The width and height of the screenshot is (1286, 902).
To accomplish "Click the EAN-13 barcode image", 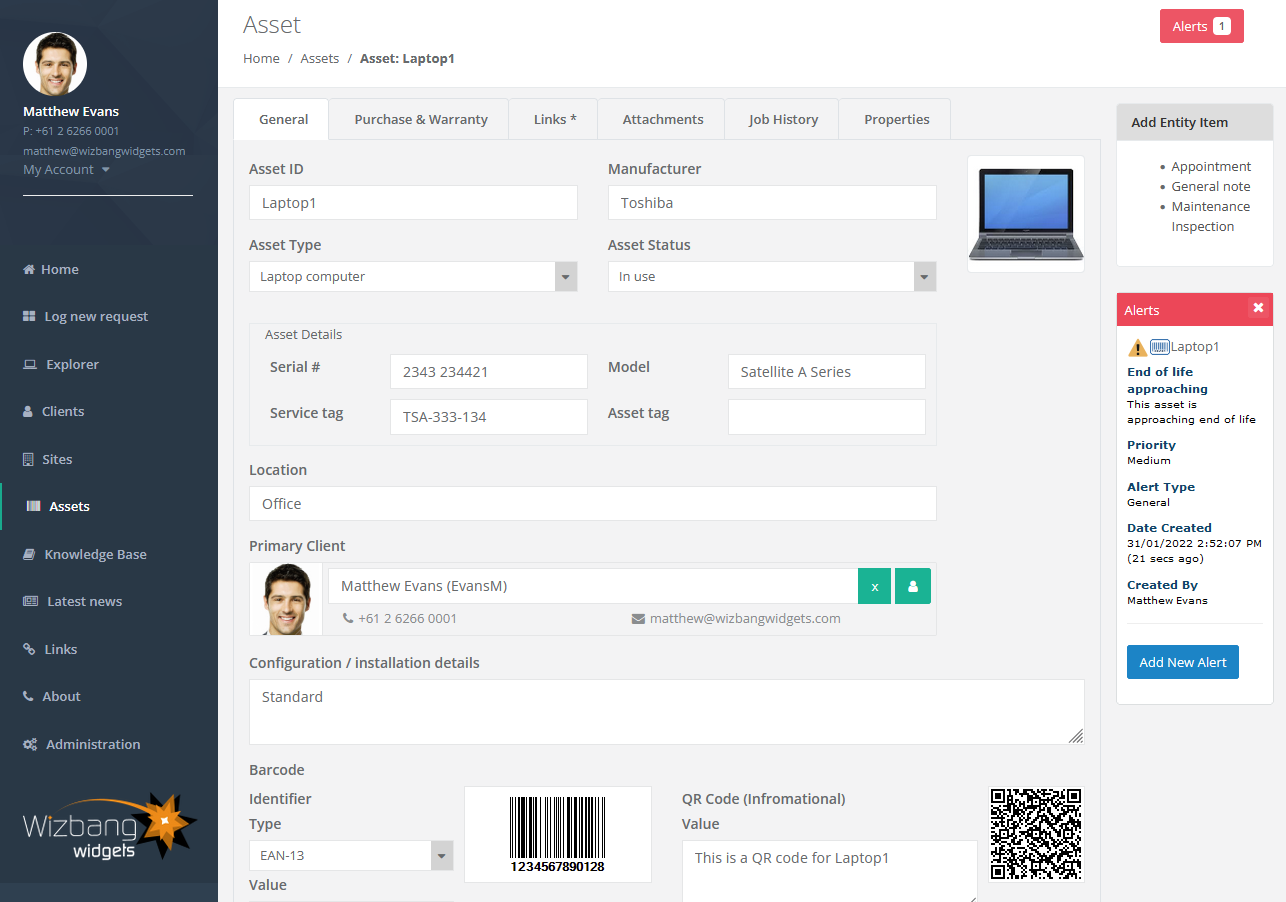I will tap(557, 834).
